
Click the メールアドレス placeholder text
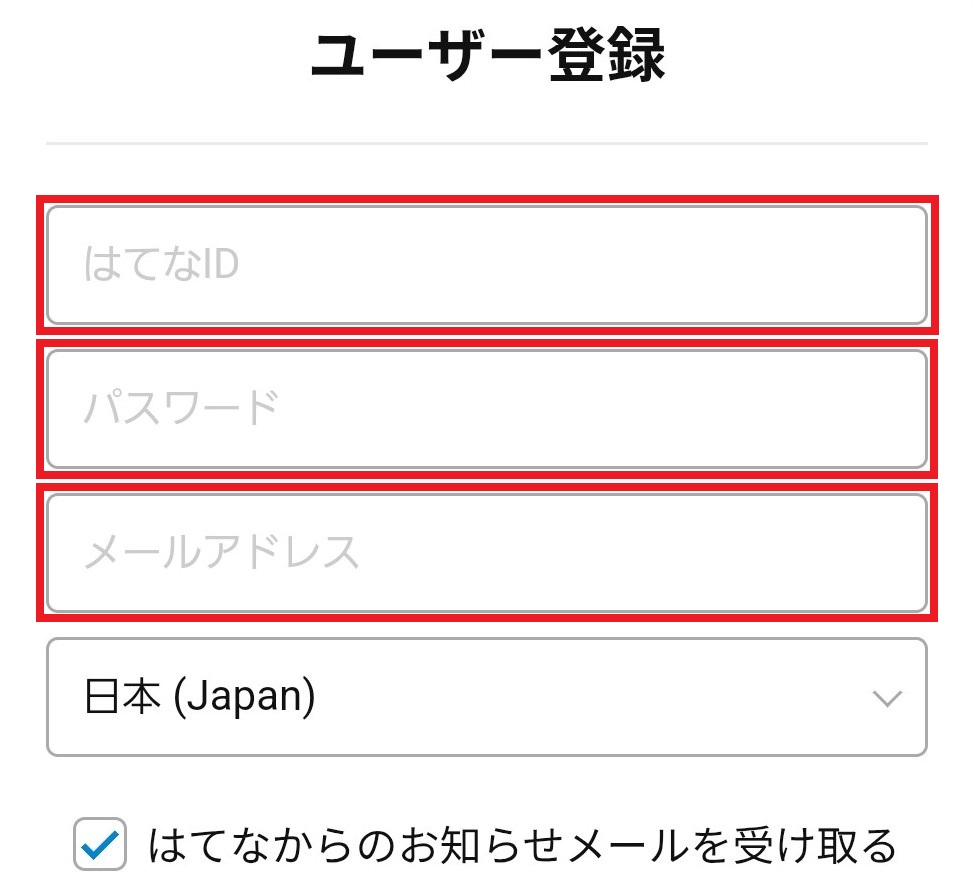tap(220, 553)
